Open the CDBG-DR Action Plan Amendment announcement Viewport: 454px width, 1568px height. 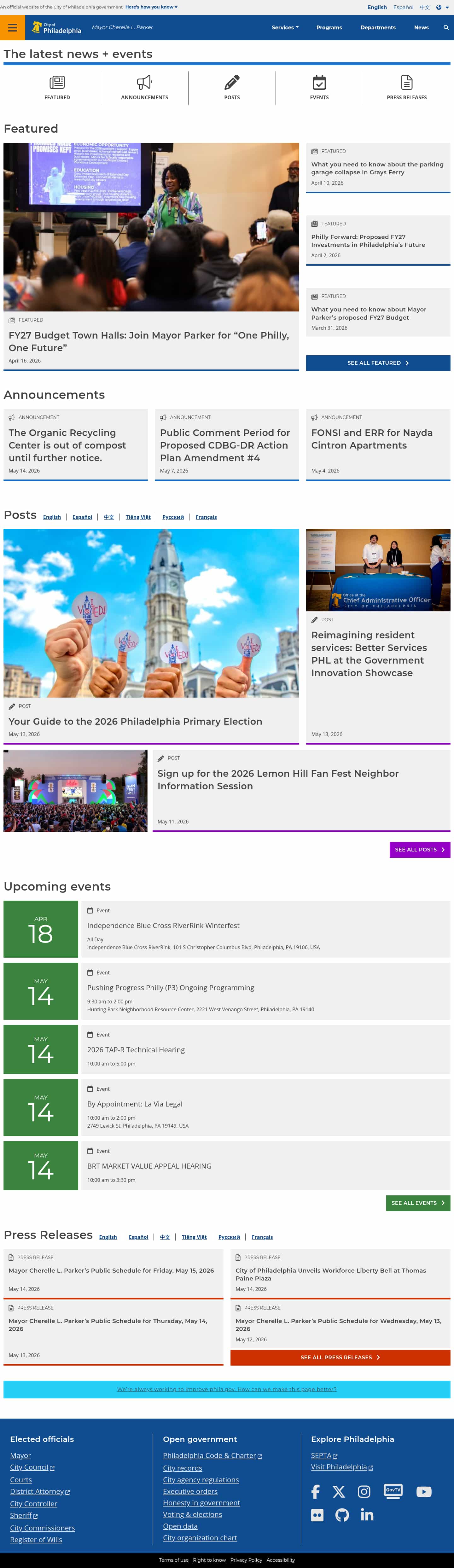coord(225,445)
